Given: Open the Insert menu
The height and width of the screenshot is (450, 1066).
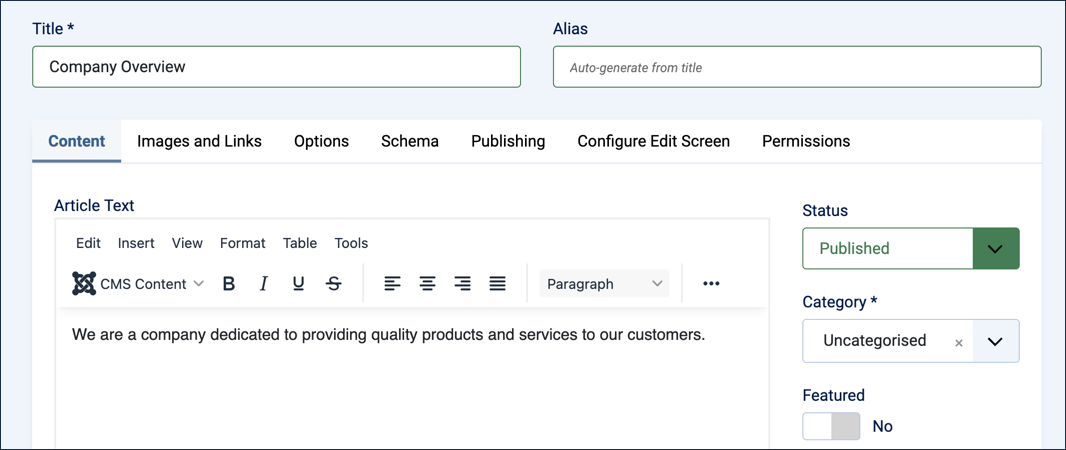Looking at the screenshot, I should 136,243.
